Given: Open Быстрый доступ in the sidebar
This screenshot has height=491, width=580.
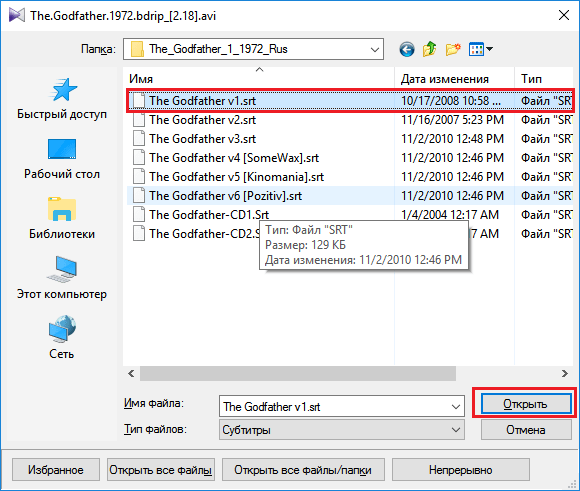Looking at the screenshot, I should point(62,99).
